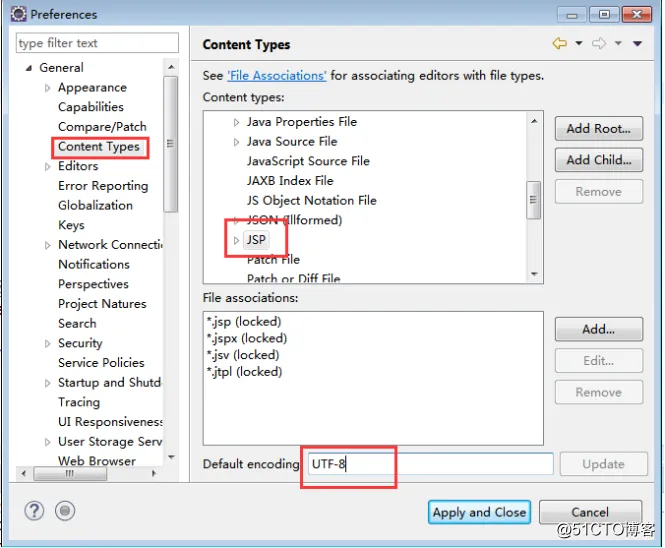Expand Startup and Shutdown node

click(48, 383)
